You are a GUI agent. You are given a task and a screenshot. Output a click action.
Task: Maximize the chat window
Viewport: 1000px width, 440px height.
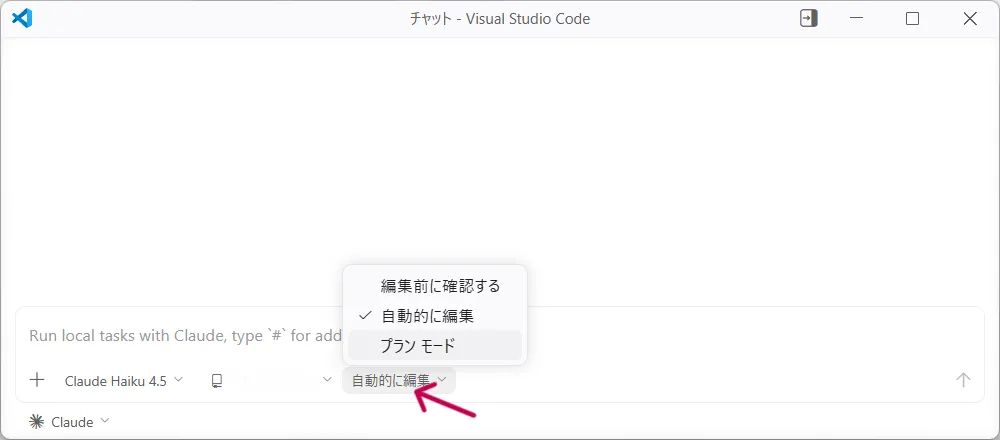click(x=913, y=18)
